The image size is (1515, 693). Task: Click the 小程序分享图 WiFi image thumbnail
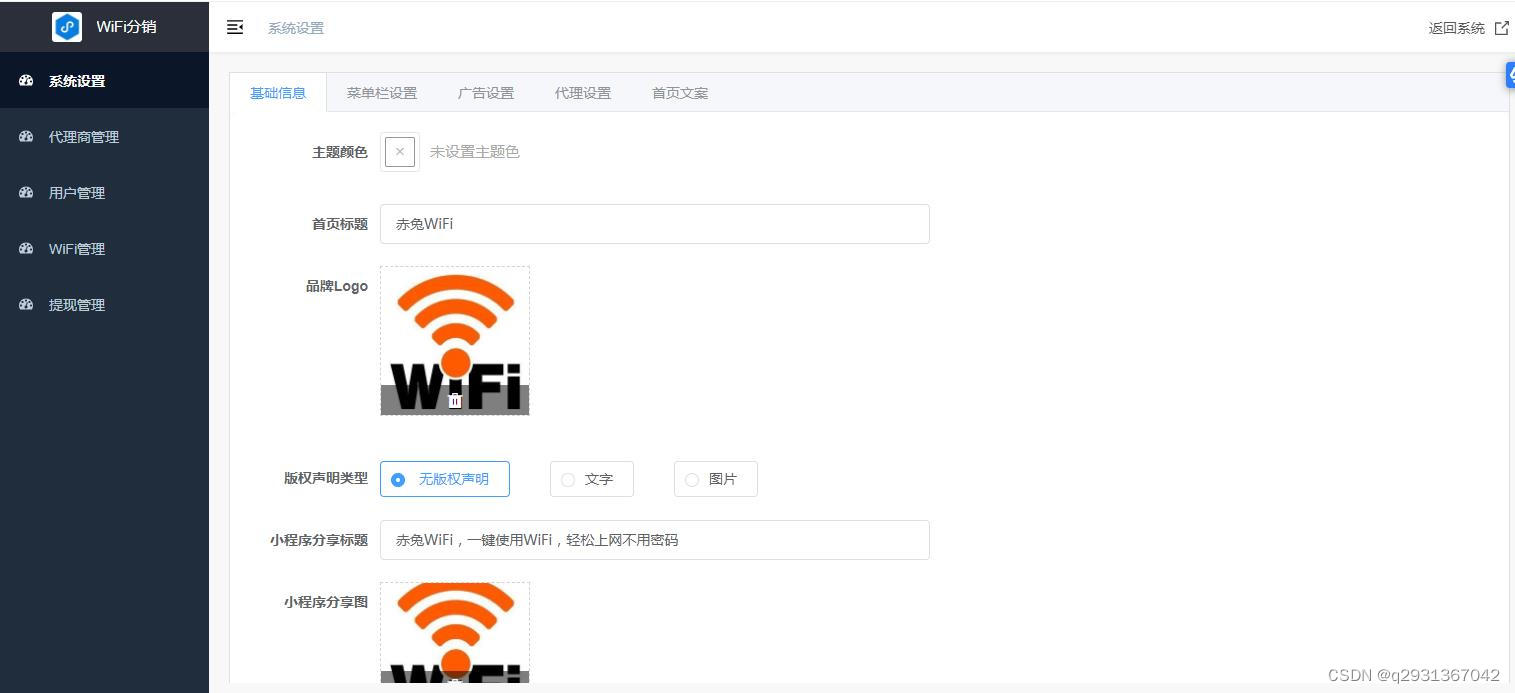pos(455,633)
